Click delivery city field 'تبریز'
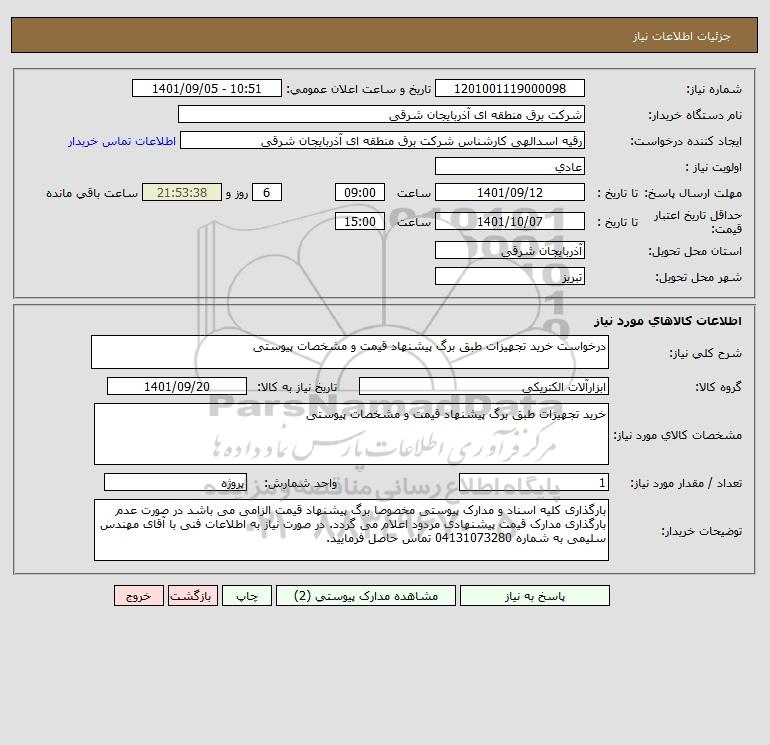 (x=510, y=276)
